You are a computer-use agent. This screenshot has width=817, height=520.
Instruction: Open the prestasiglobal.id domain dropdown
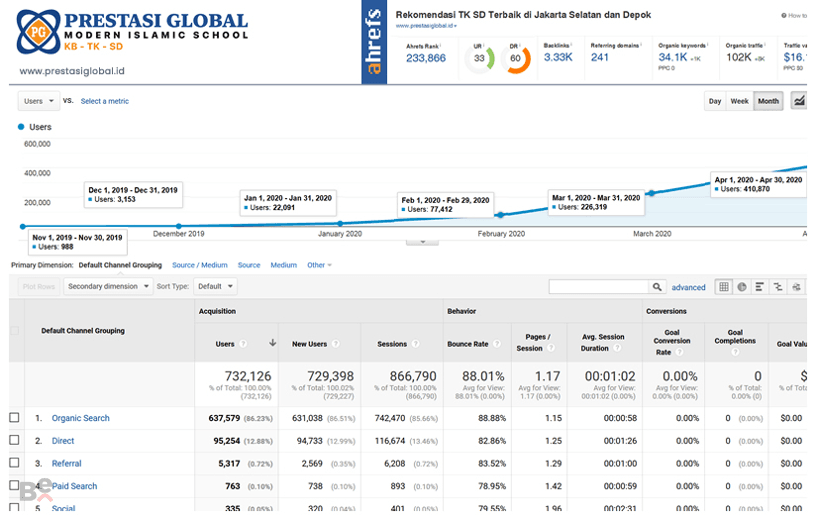(426, 26)
